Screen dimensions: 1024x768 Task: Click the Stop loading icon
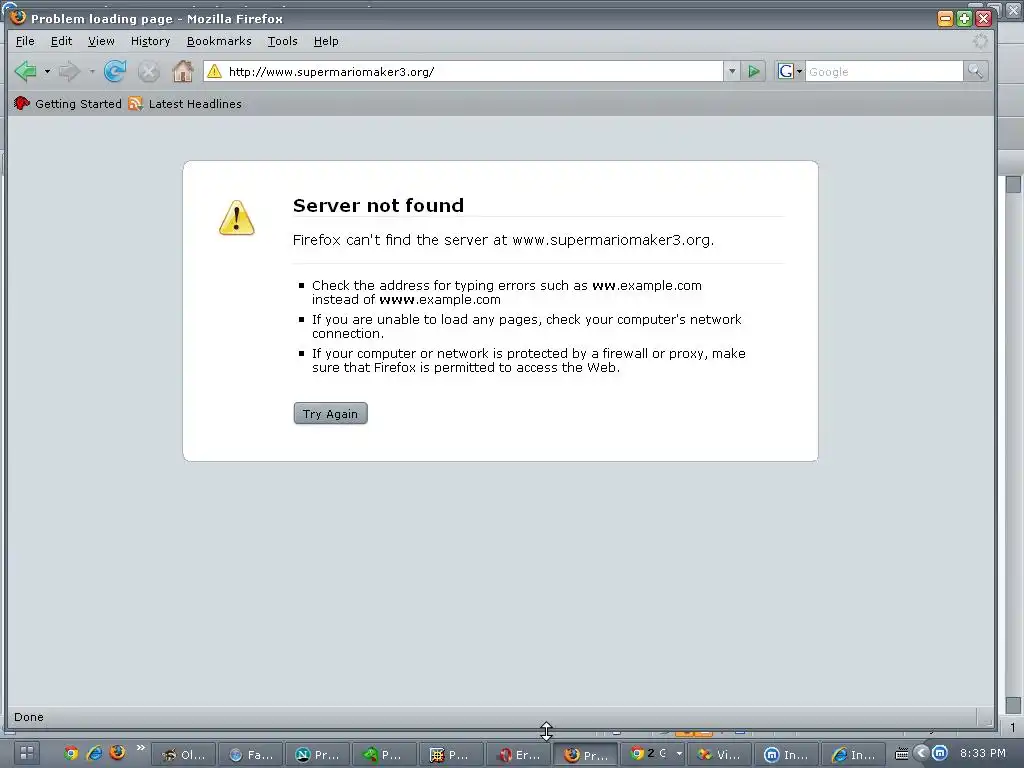pos(149,71)
